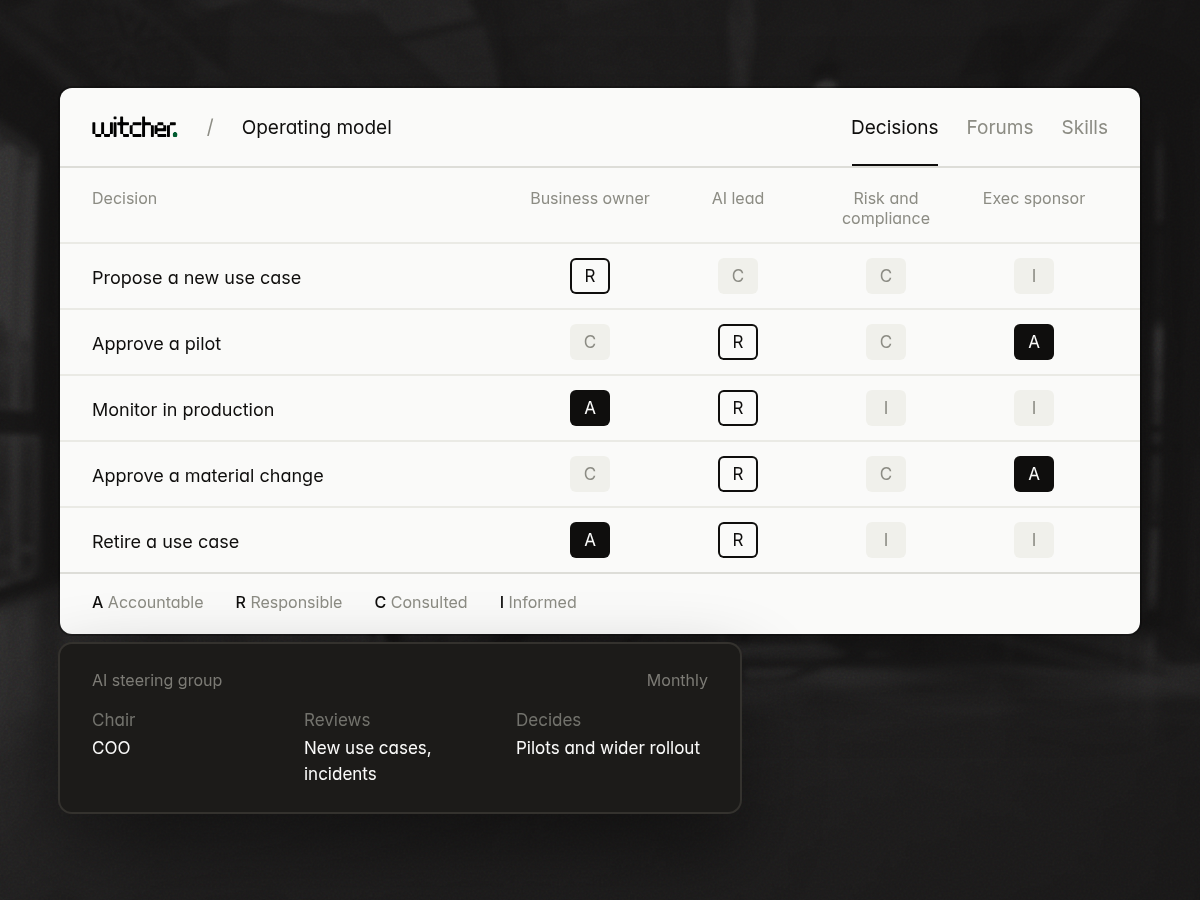Select the AI lead column header
1200x900 pixels.
point(738,198)
